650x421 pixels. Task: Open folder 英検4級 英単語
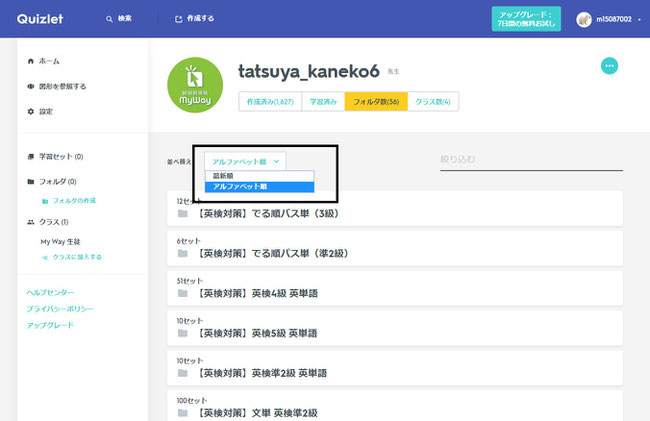395,288
